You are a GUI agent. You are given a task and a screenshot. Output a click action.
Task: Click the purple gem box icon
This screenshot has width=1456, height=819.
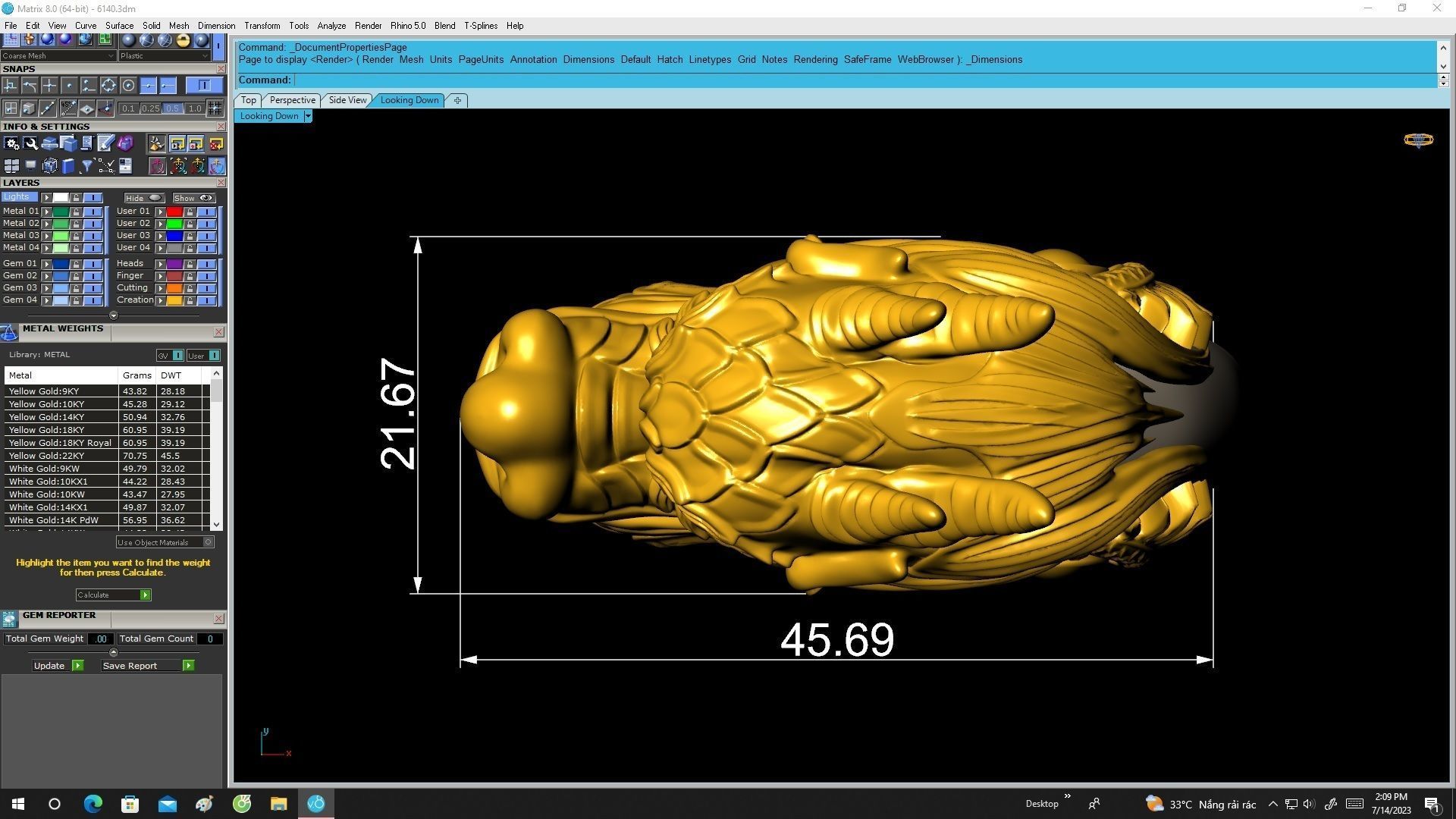tap(125, 143)
